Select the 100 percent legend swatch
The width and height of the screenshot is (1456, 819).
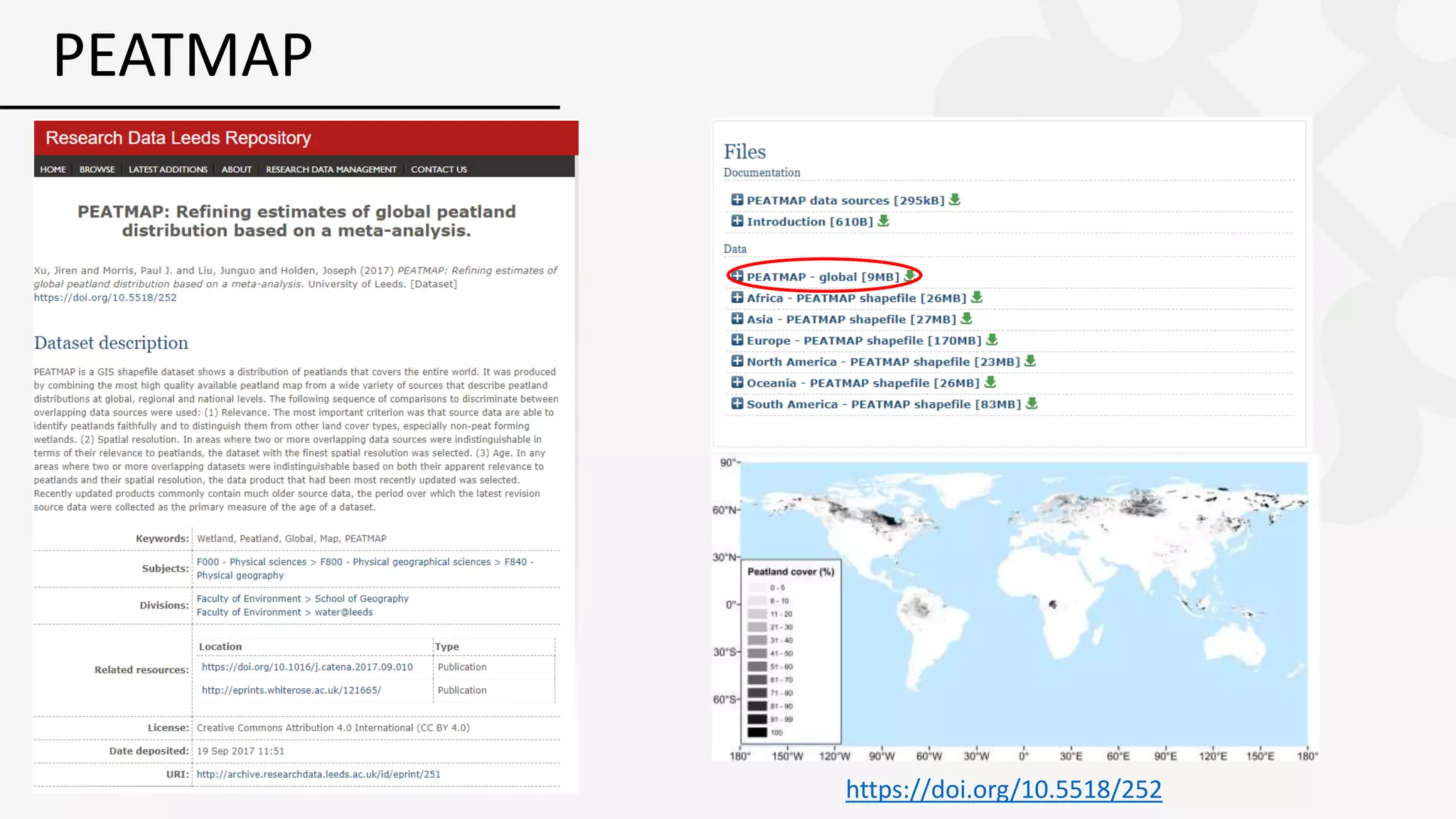point(757,732)
